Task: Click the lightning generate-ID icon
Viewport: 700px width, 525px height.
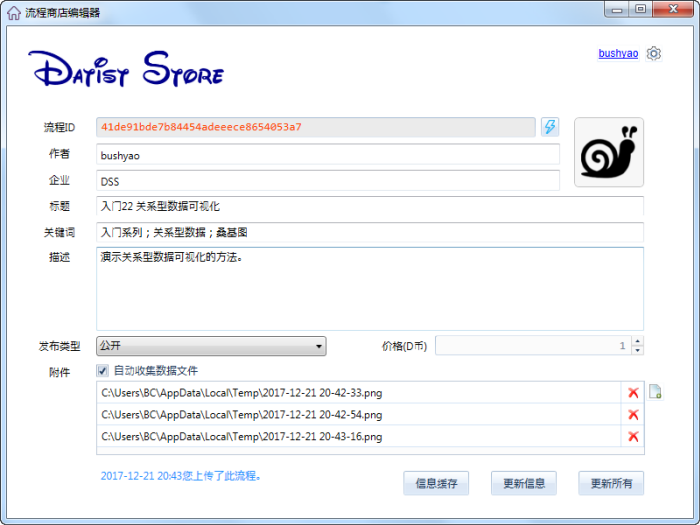Action: click(x=550, y=127)
